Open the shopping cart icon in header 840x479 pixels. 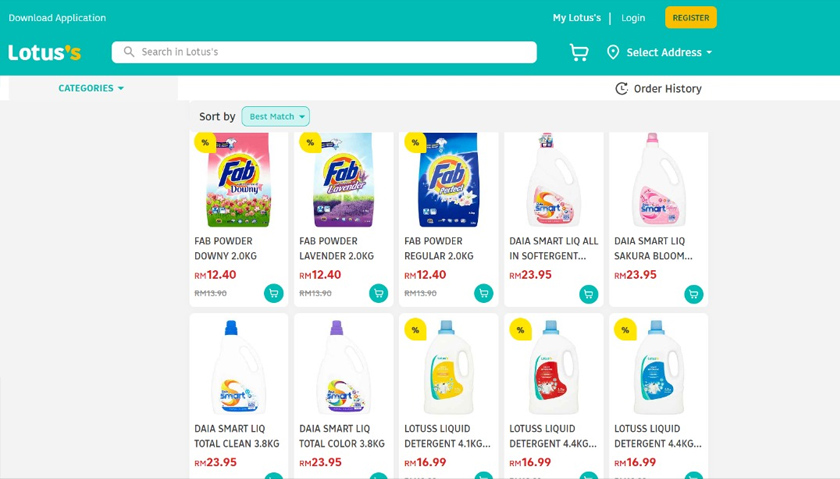click(x=579, y=52)
